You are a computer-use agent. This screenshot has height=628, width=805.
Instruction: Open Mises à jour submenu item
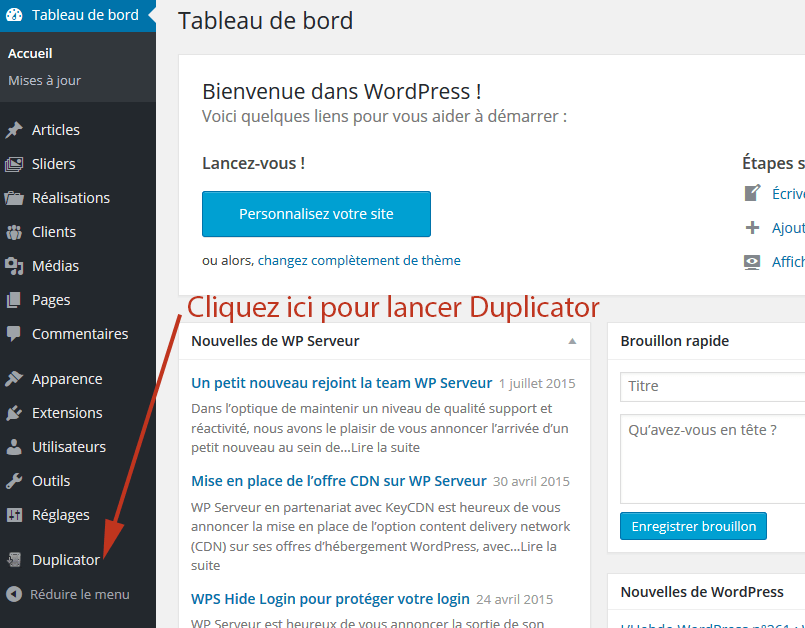(x=45, y=81)
